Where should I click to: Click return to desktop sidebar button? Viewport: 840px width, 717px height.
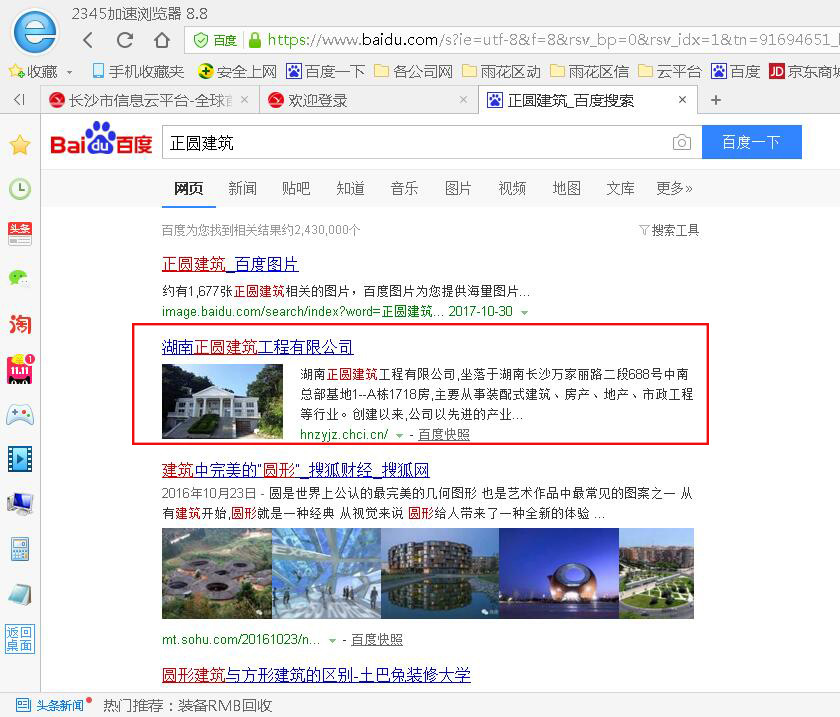click(x=20, y=639)
